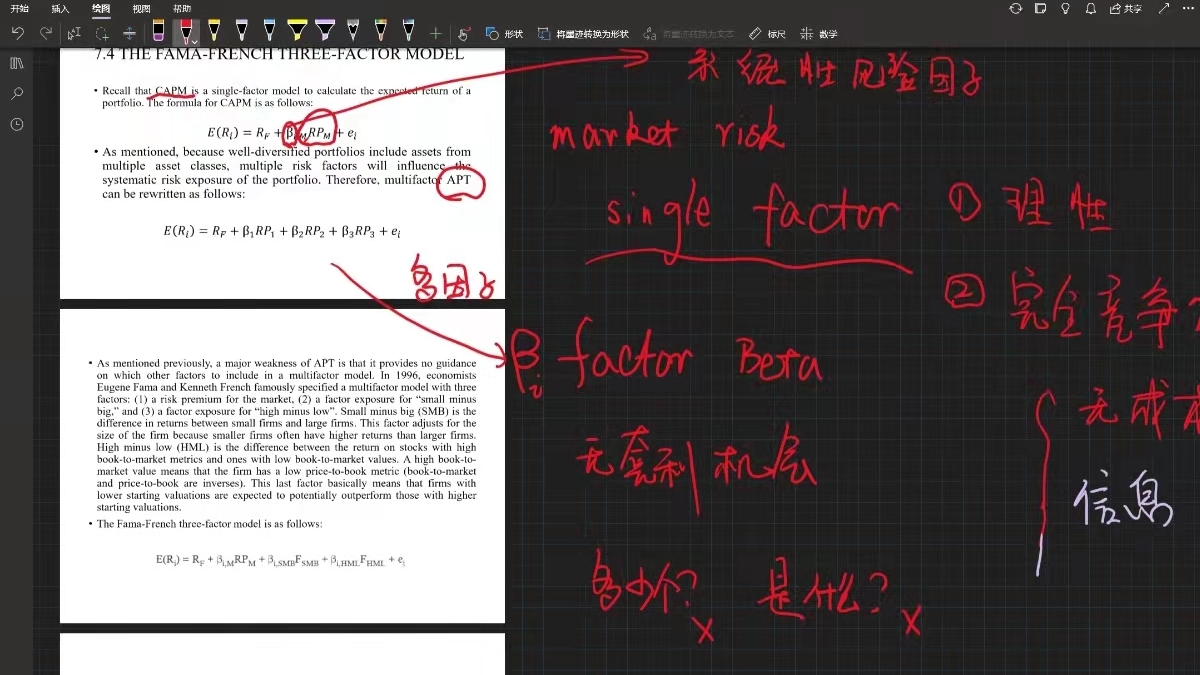1200x675 pixels.
Task: Open the 绘图 draw tab
Action: click(101, 8)
